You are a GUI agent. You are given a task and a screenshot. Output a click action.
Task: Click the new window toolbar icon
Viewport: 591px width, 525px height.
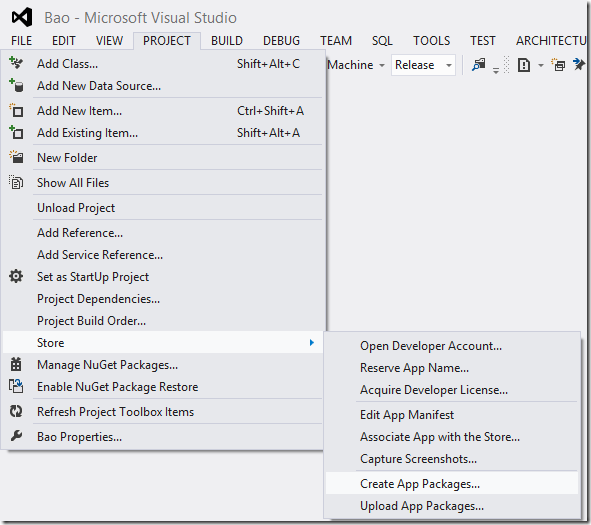pyautogui.click(x=558, y=65)
